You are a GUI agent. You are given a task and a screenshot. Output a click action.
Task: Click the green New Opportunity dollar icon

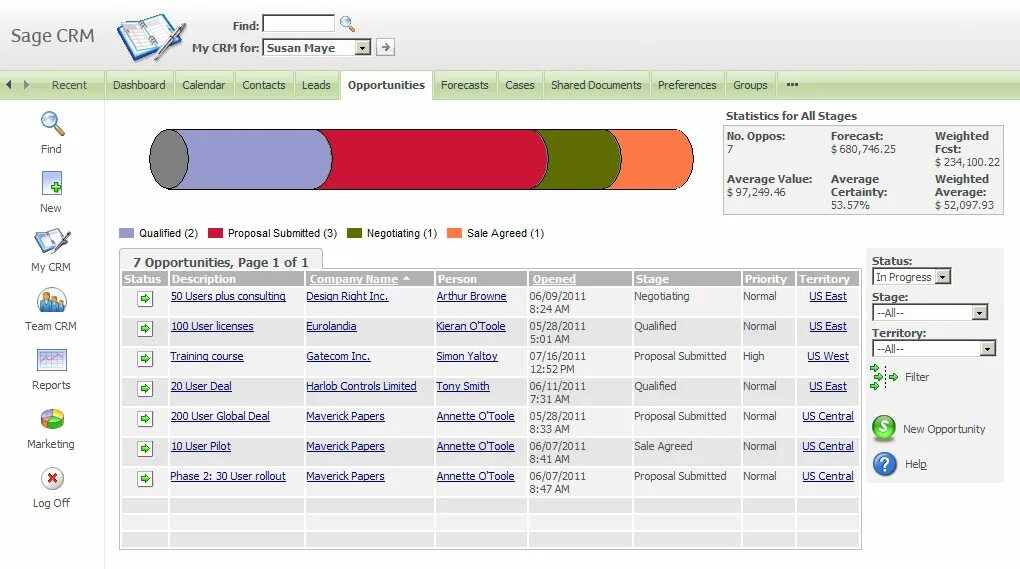884,429
